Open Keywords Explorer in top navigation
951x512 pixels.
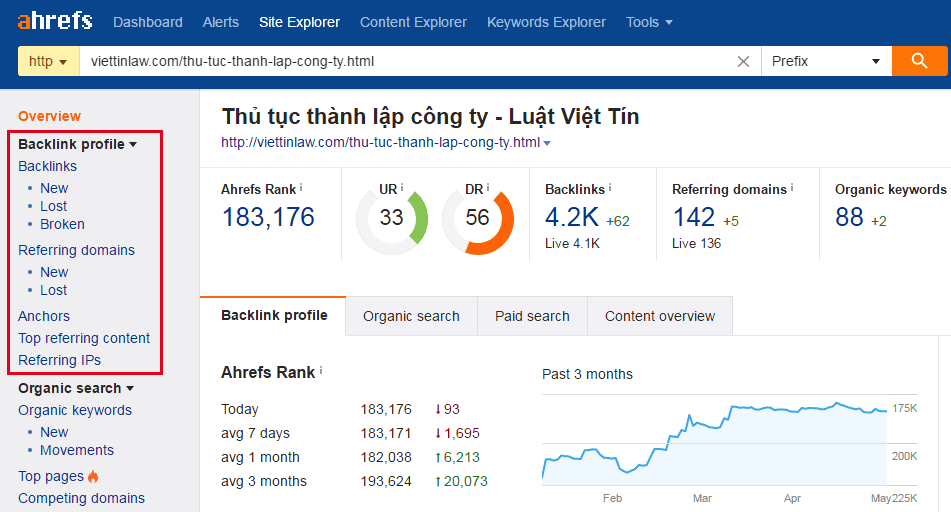[x=546, y=22]
